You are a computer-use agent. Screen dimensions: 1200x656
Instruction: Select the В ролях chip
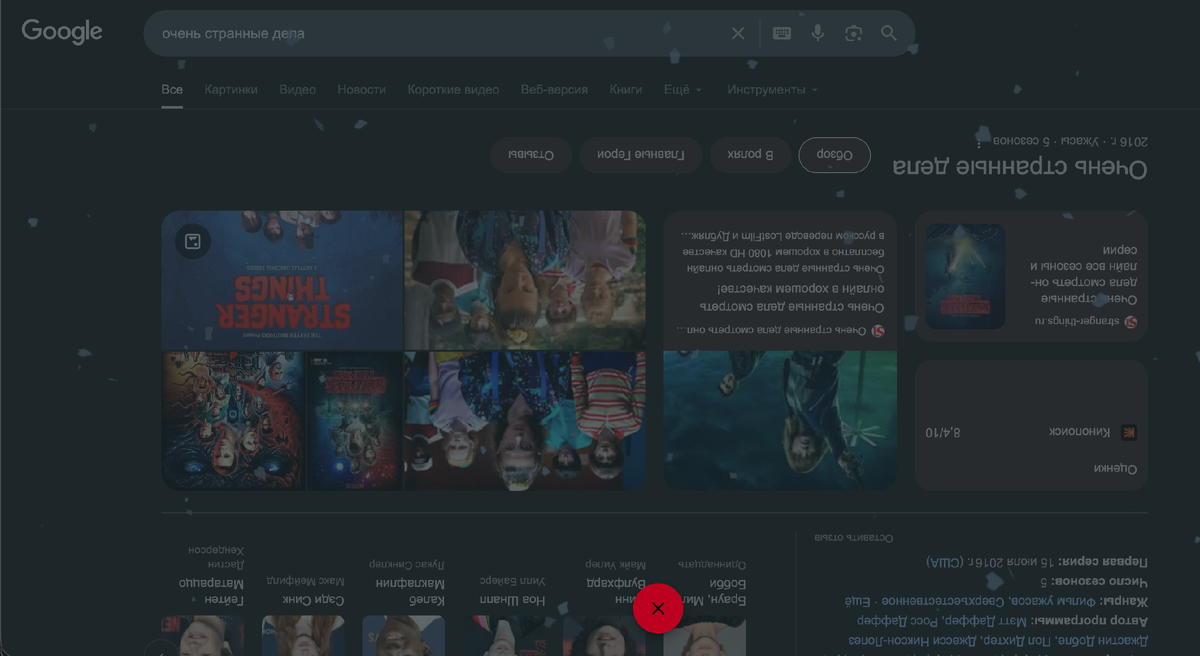(750, 155)
